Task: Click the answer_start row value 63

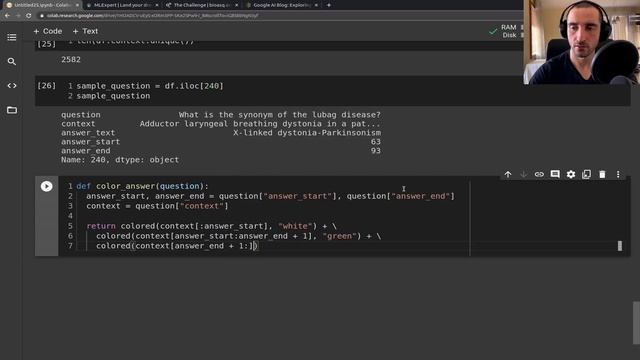Action: [x=376, y=142]
